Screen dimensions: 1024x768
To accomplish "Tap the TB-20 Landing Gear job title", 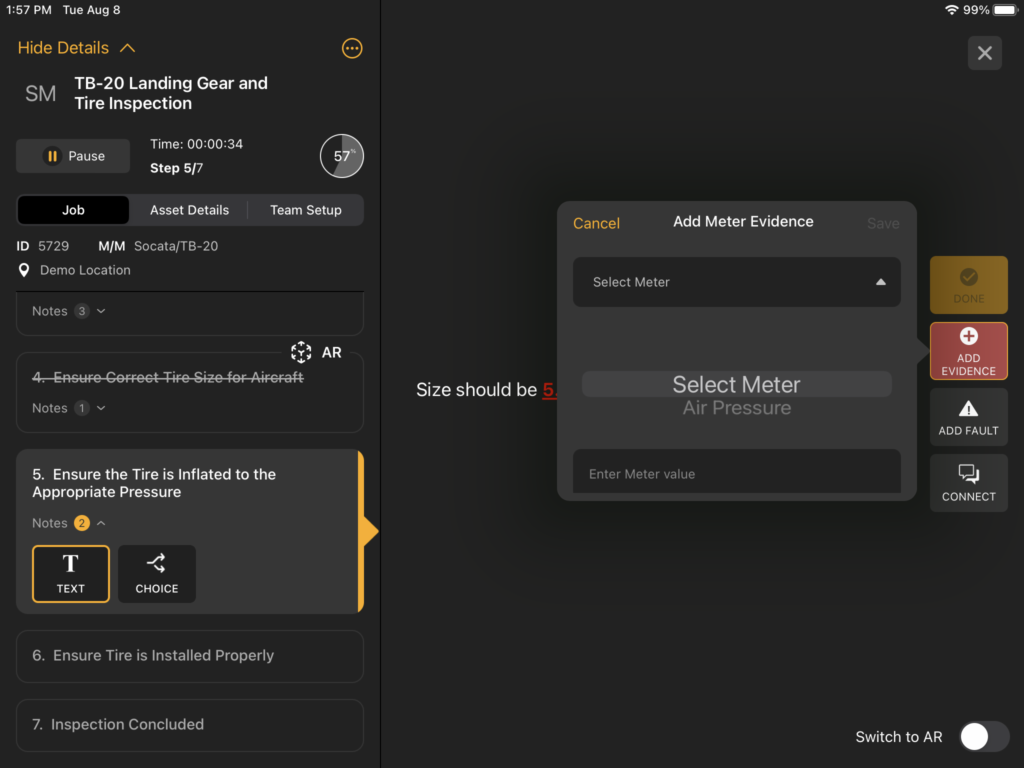I will tap(170, 93).
